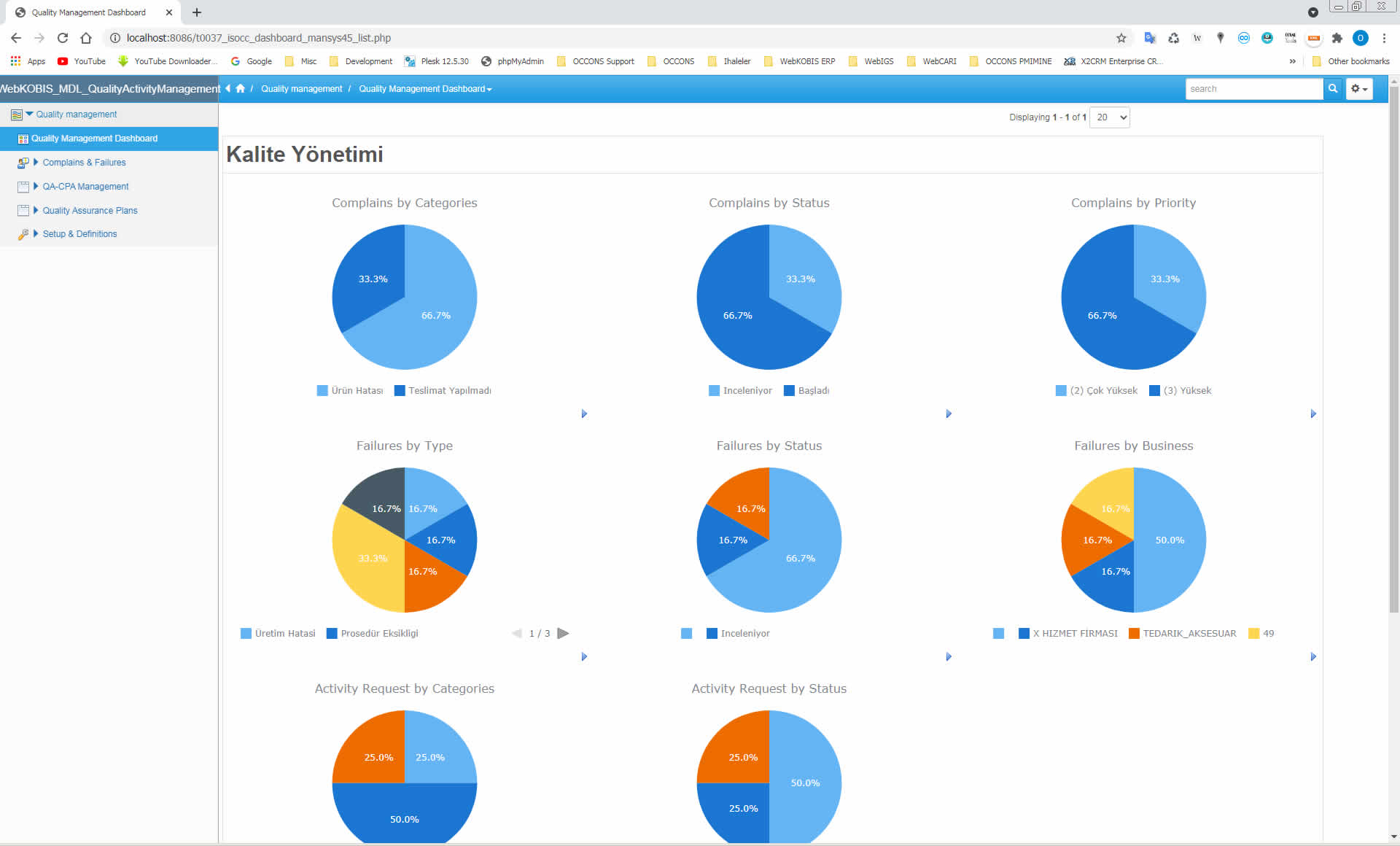1400x846 pixels.
Task: Open Quality Management Dashboard breadcrumb dropdown
Action: 425,89
